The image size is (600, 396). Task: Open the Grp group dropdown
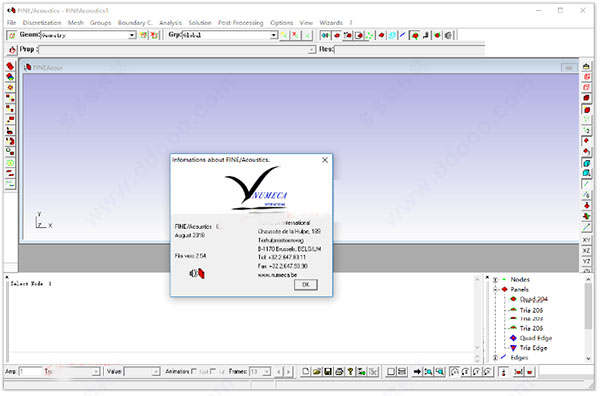274,35
